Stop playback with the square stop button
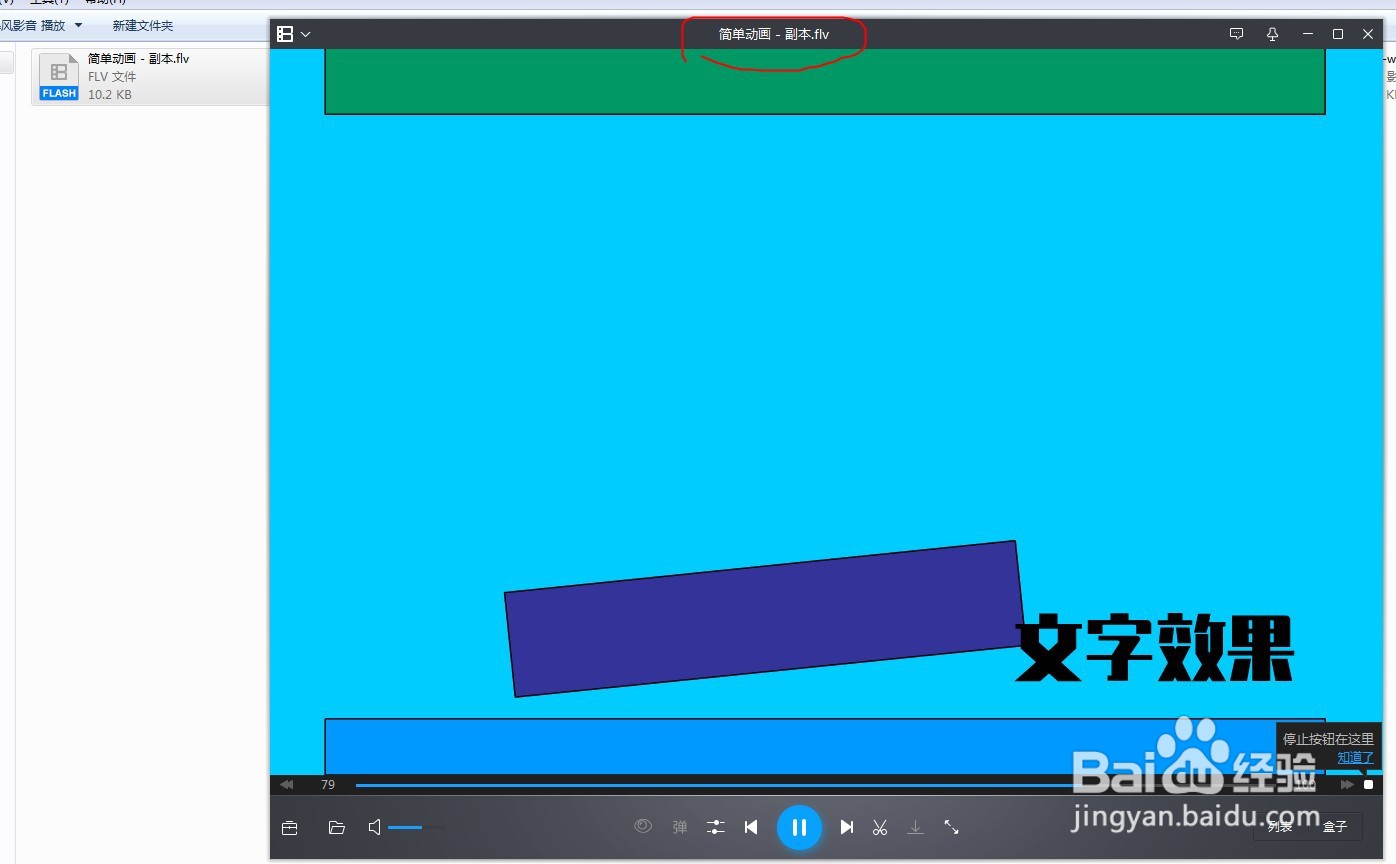Viewport: 1396px width, 864px height. coord(1369,785)
